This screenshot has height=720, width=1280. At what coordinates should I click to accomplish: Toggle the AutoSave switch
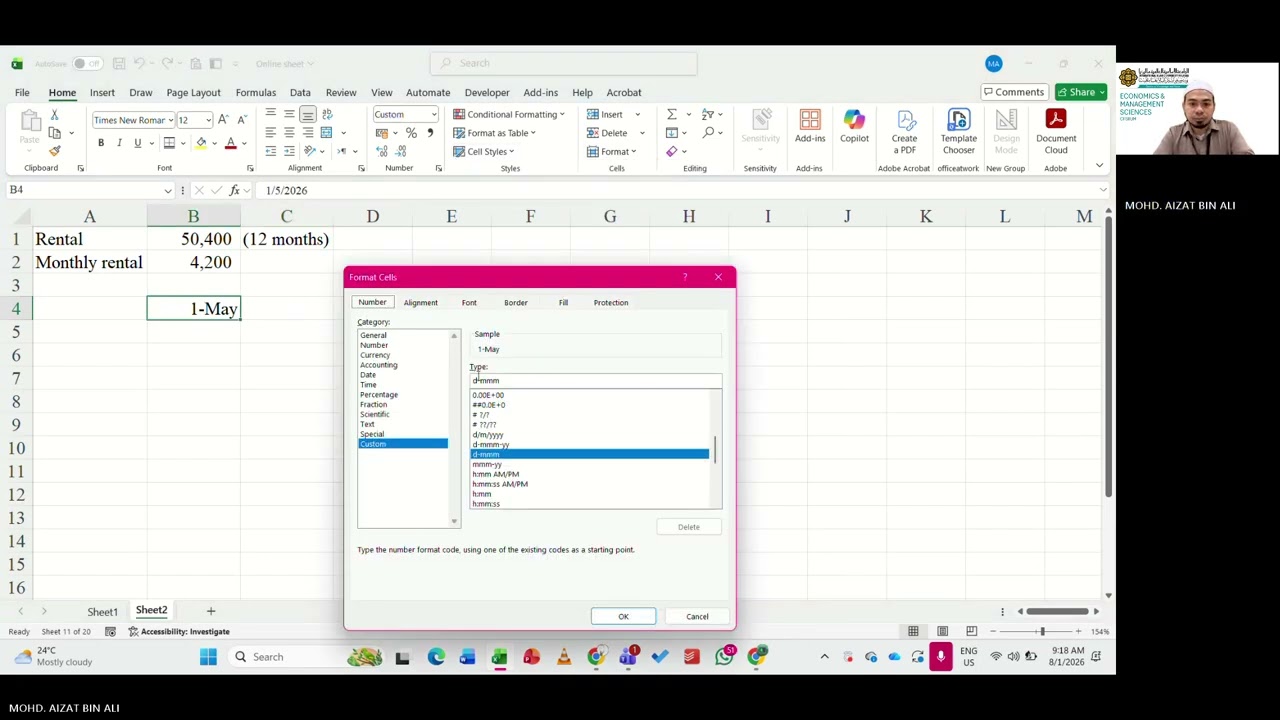tap(86, 64)
